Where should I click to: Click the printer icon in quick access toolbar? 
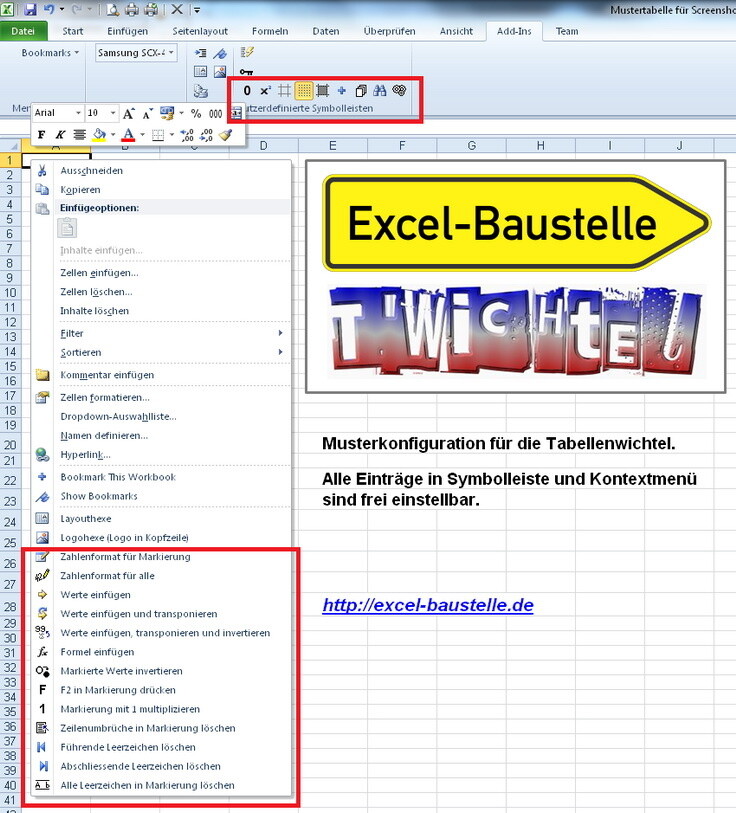[x=132, y=9]
